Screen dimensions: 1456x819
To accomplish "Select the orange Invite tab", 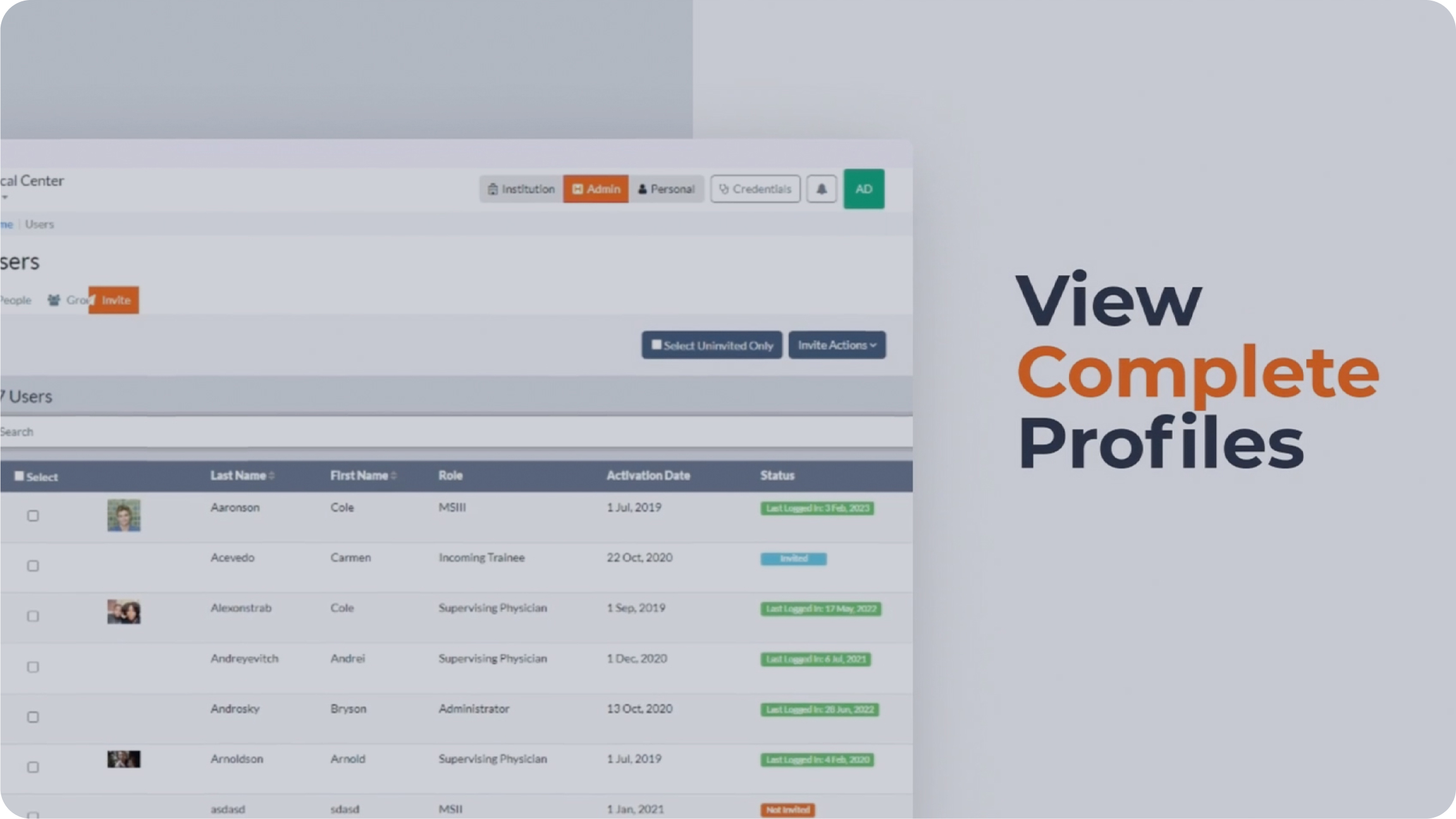I will (114, 300).
